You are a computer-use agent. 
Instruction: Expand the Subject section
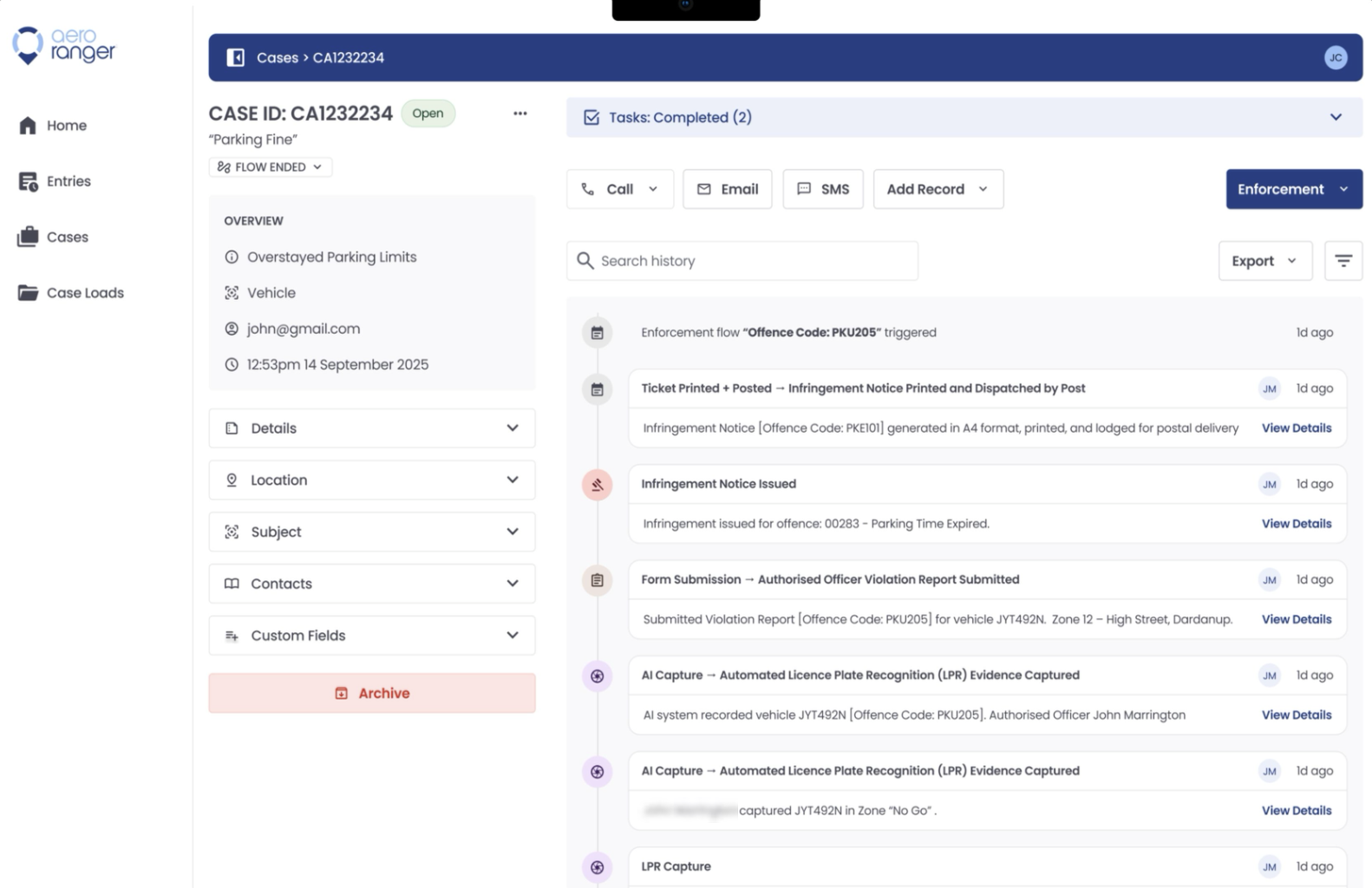pos(372,532)
